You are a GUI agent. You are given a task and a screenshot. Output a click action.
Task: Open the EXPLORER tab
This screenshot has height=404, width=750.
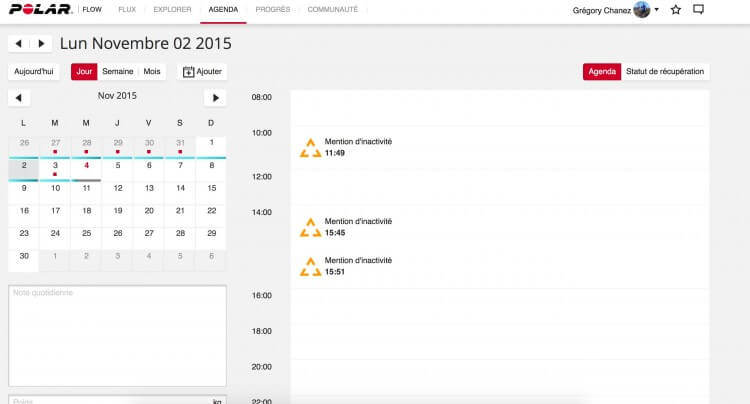tap(172, 10)
